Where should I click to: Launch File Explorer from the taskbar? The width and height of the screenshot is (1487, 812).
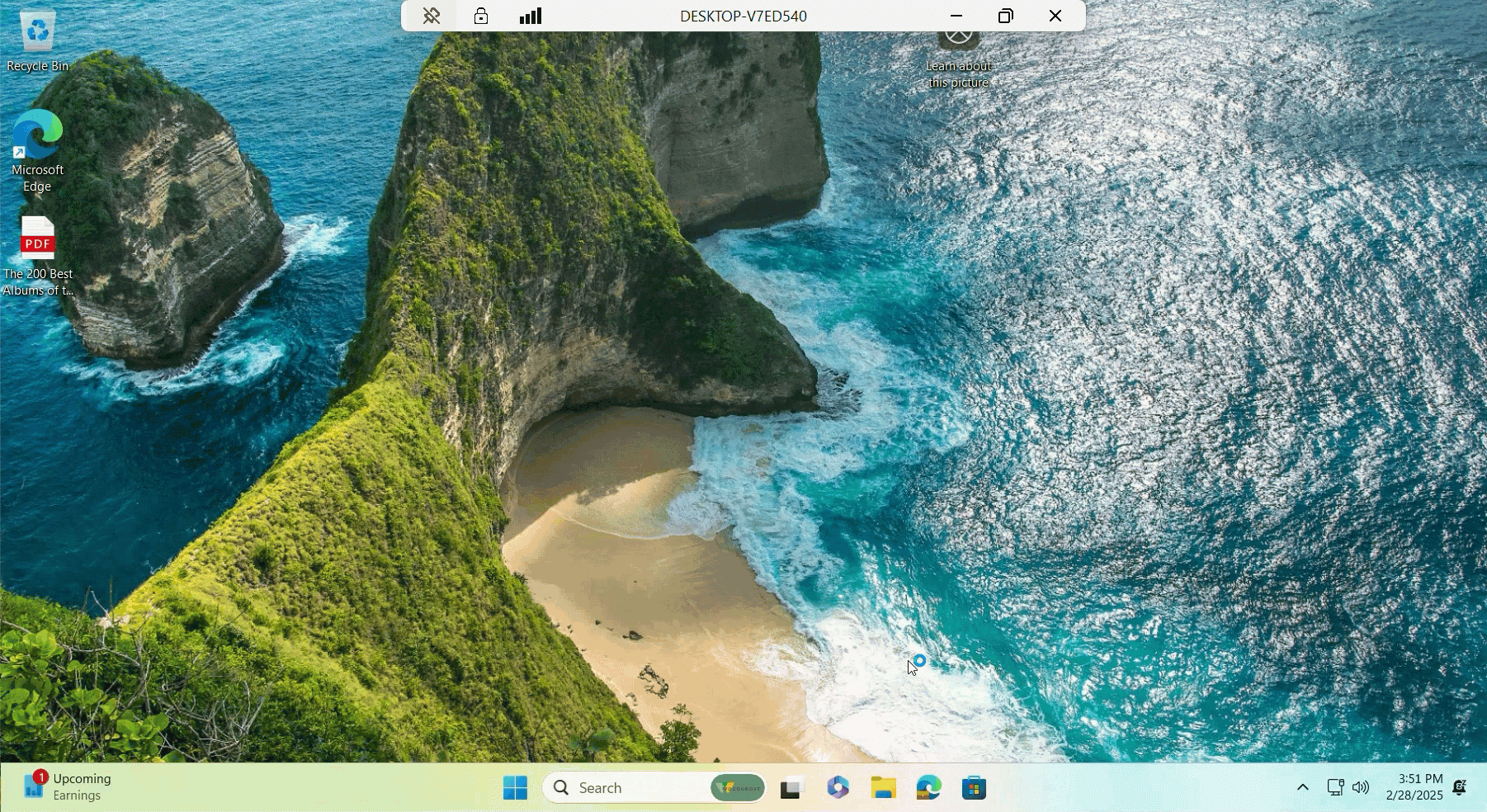point(883,788)
